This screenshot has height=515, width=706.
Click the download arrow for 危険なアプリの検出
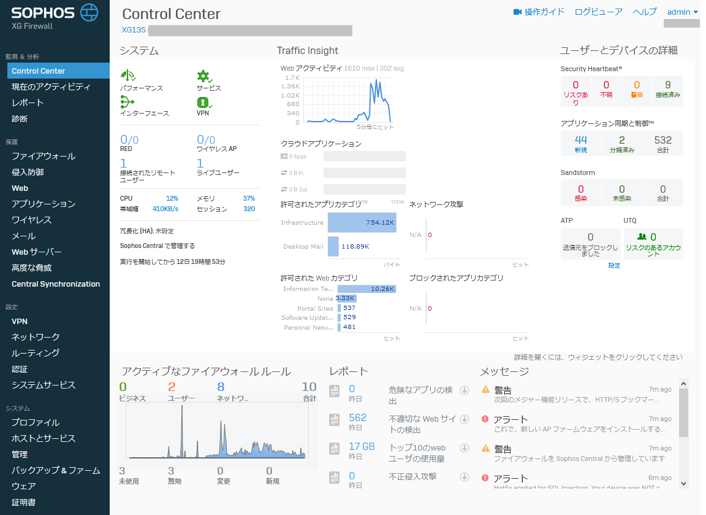point(464,391)
